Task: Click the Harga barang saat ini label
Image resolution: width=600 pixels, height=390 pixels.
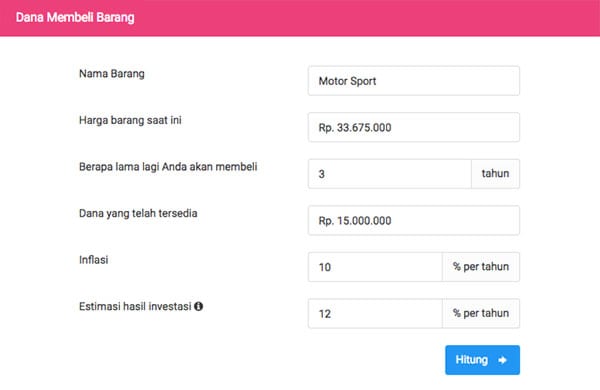Action: pyautogui.click(x=130, y=120)
